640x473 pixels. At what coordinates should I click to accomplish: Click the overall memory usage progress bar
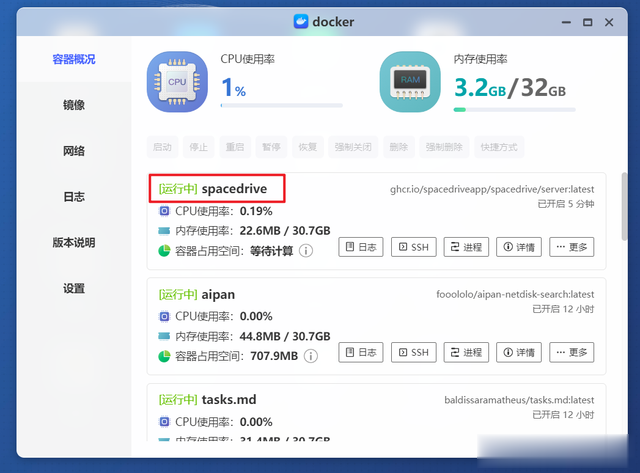click(515, 109)
